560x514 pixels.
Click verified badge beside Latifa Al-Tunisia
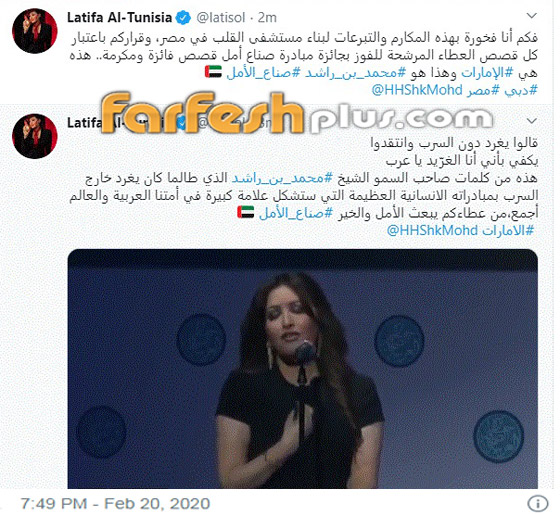click(184, 17)
